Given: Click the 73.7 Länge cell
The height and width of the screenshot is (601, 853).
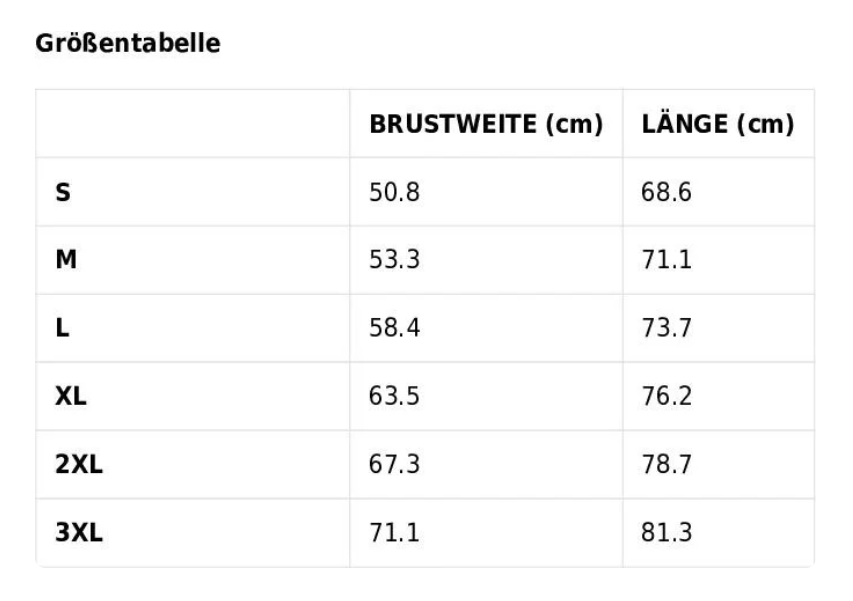Looking at the screenshot, I should [666, 328].
